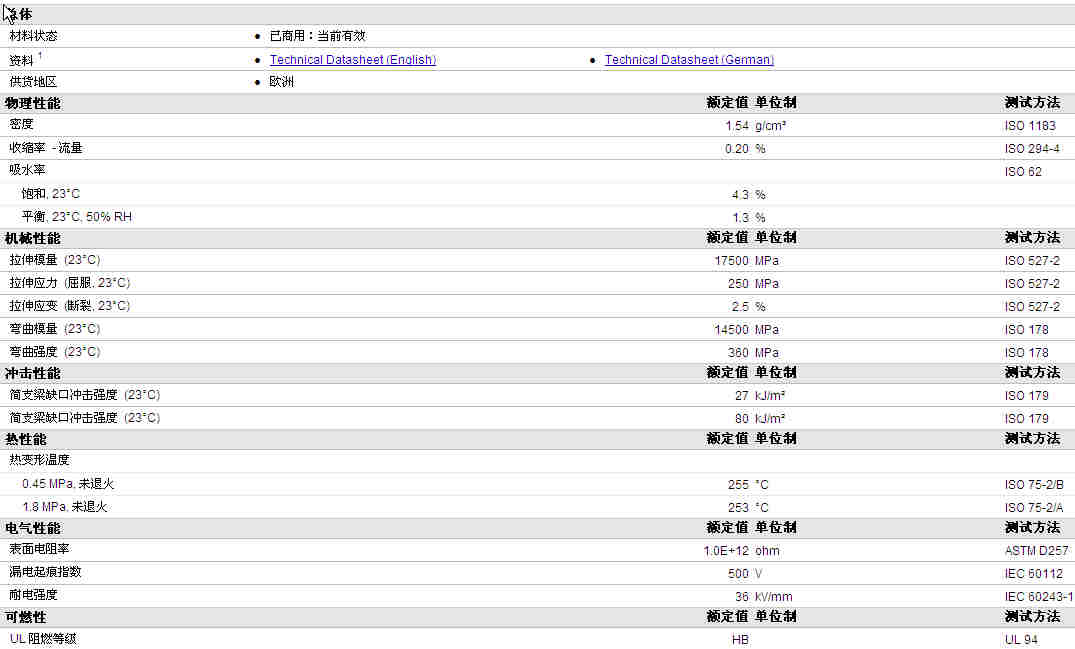Click the 14500 flexural modulus value

tap(732, 330)
